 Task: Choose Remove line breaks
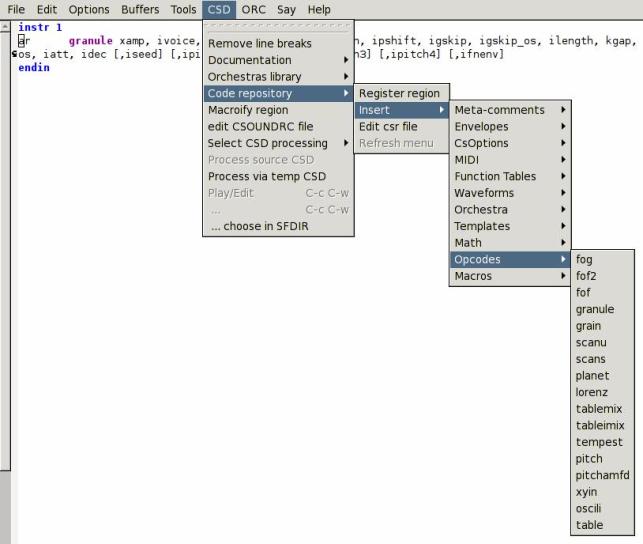tap(278, 43)
